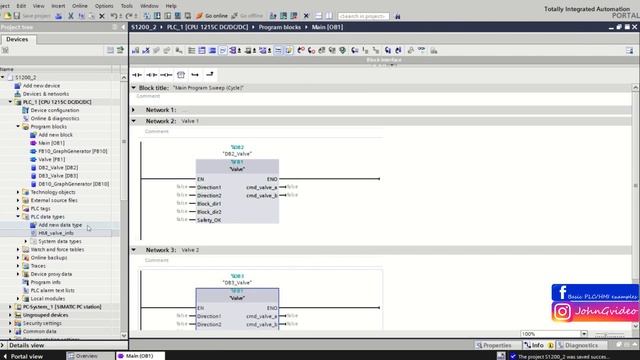Collapse the PLC_1 tree node
Image resolution: width=640 pixels, height=360 pixels.
click(x=10, y=102)
